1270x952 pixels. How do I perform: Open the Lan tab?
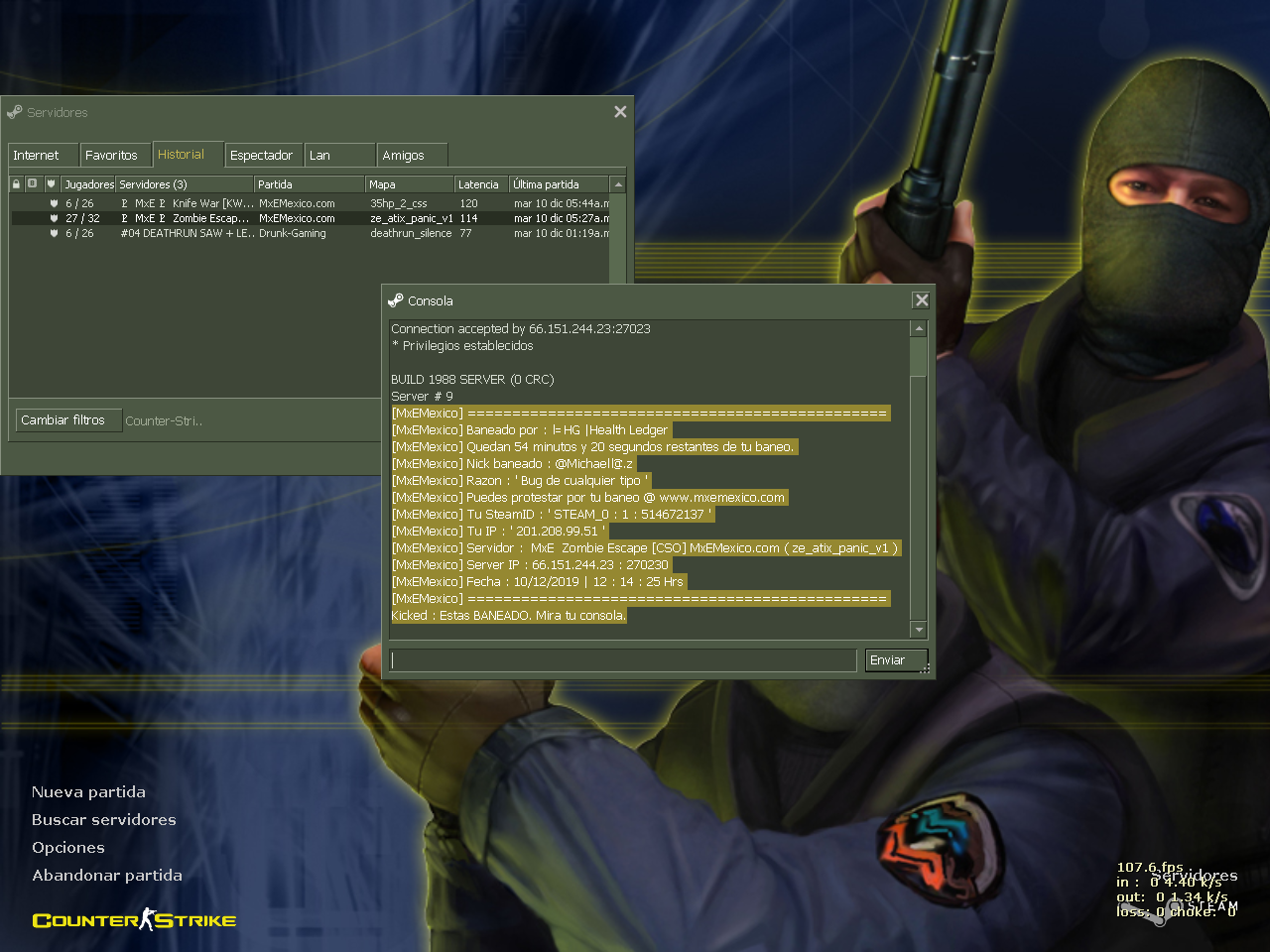click(339, 155)
